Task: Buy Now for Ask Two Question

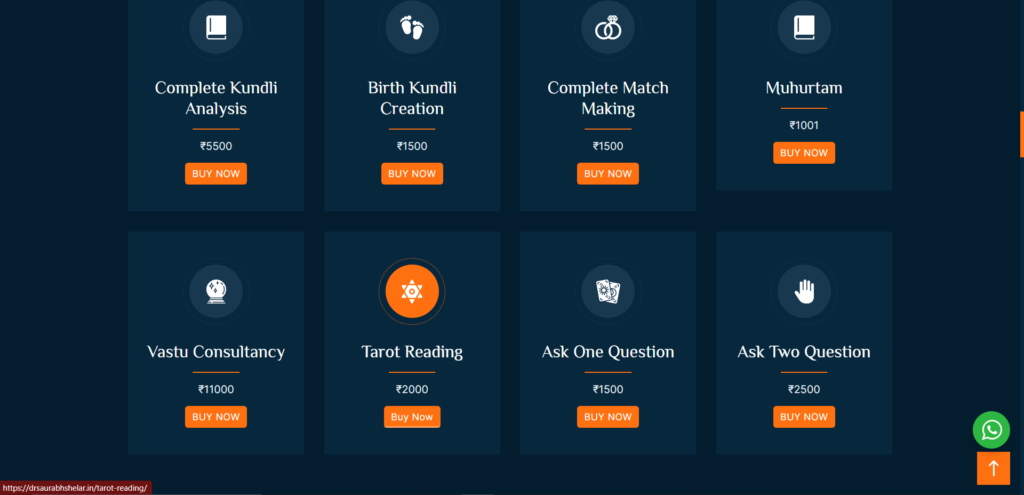Action: pos(804,417)
